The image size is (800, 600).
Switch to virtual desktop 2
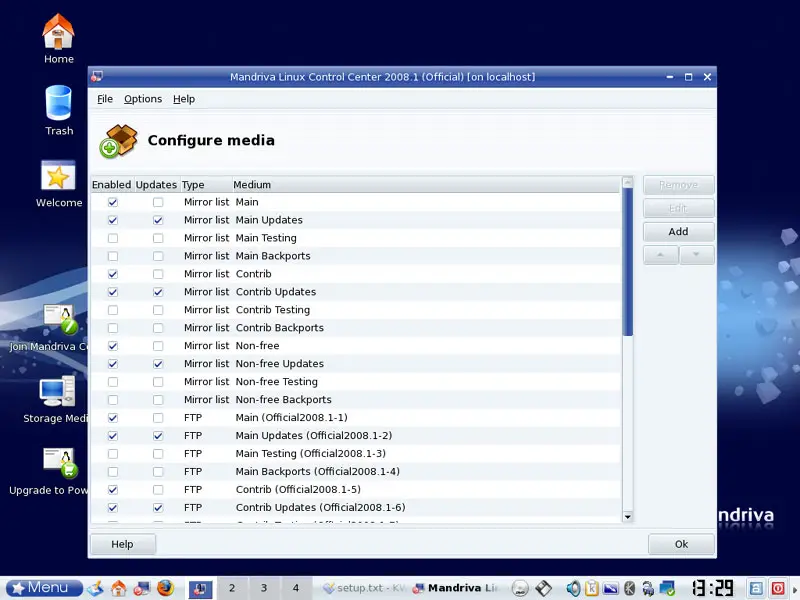click(x=232, y=588)
